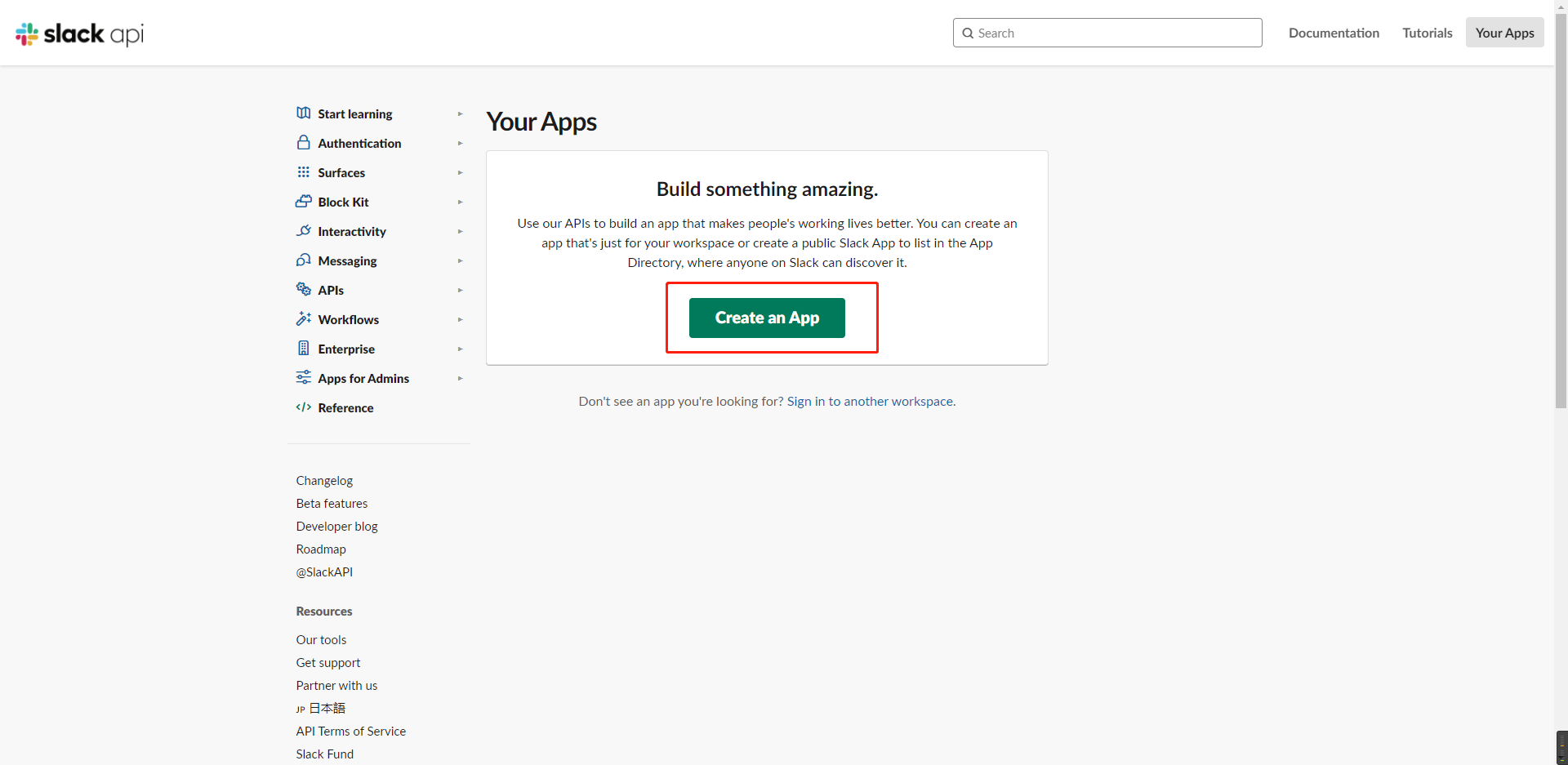Expand the Block Kit section arrow

click(461, 202)
